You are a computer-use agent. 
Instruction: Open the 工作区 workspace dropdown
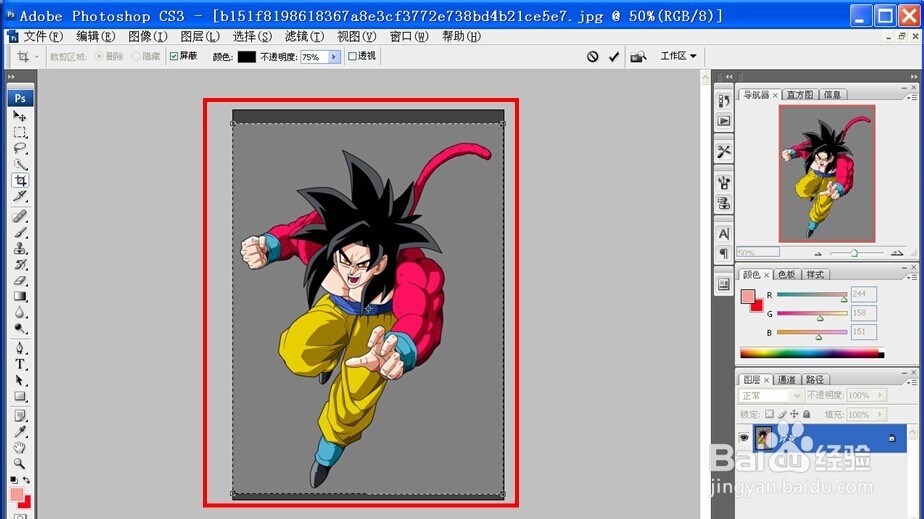(678, 56)
